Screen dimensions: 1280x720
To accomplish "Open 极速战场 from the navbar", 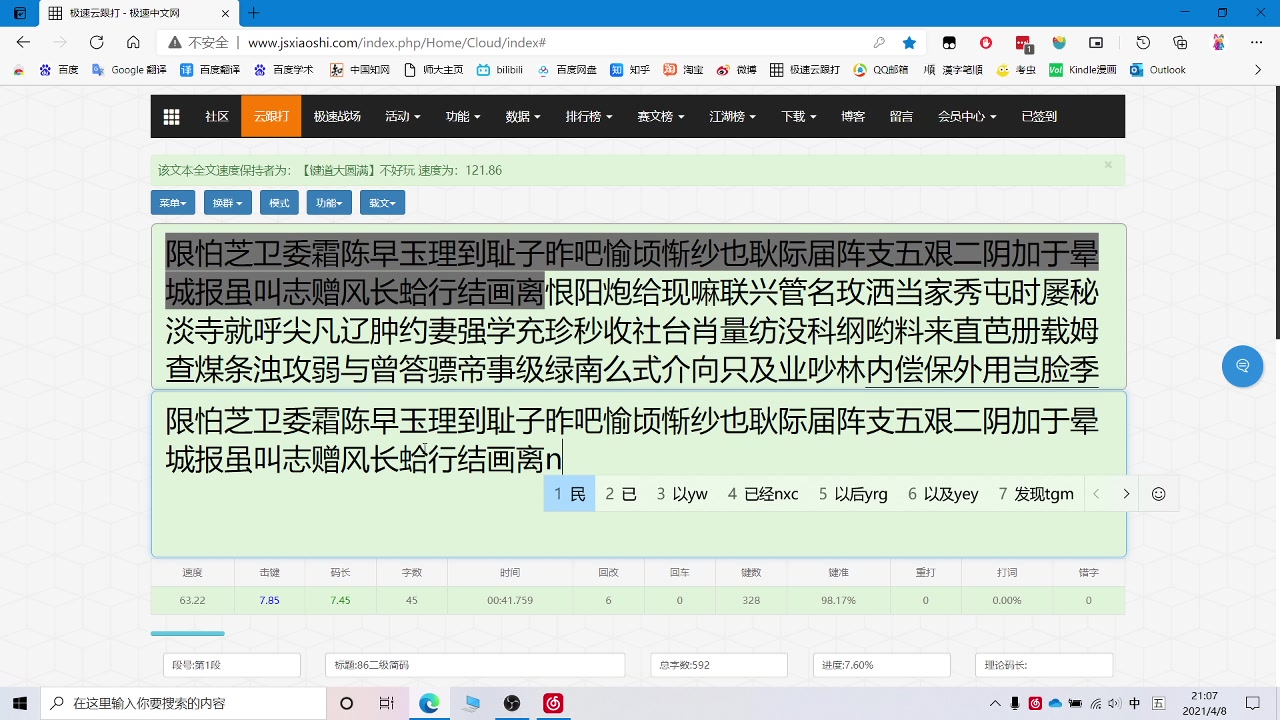I will (x=337, y=116).
